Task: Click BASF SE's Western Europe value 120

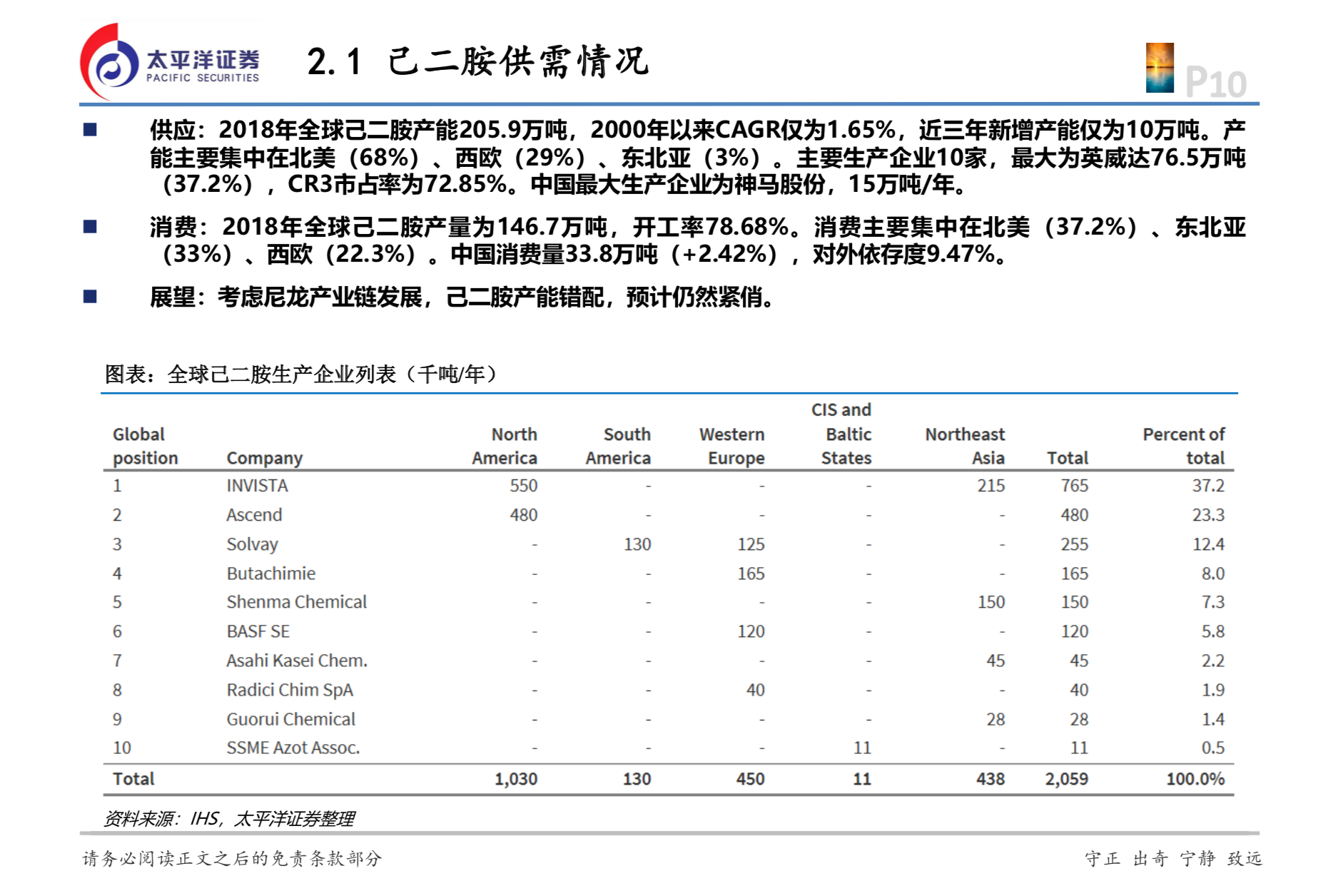Action: [x=751, y=631]
